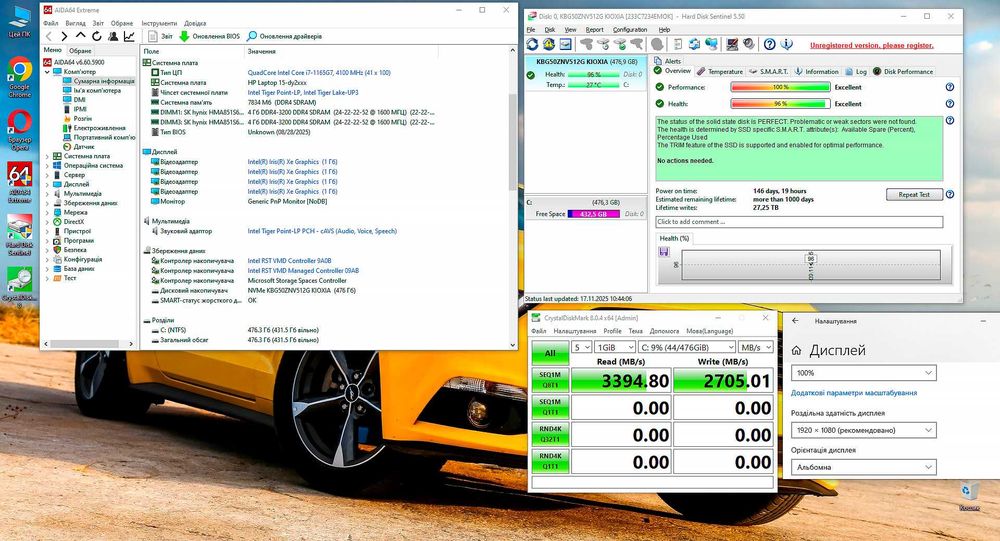The image size is (1000, 541).
Task: Refresh disks icon in Hard Disk Sentinel
Action: [532, 44]
